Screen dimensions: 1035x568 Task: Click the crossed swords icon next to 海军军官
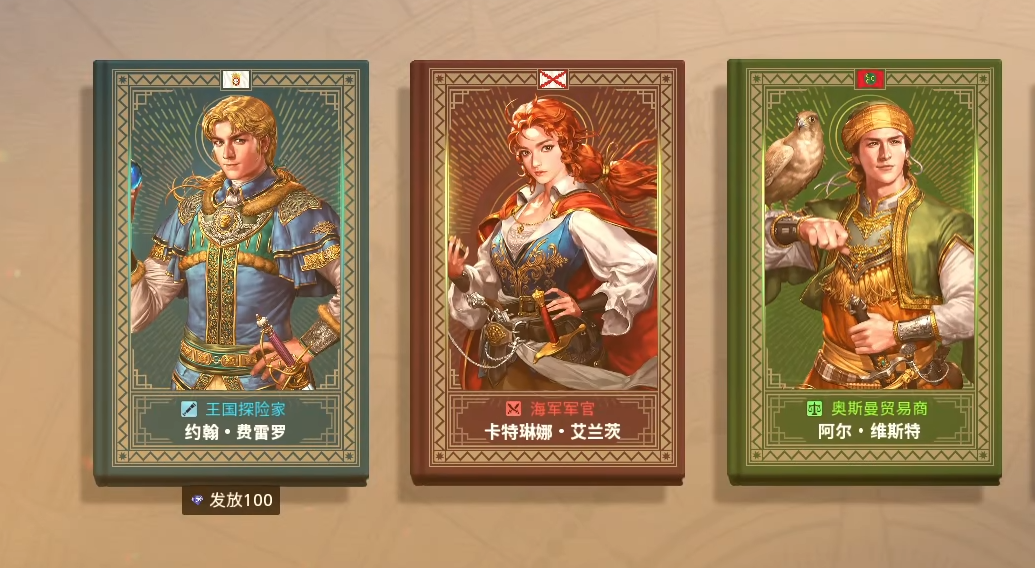coord(514,409)
